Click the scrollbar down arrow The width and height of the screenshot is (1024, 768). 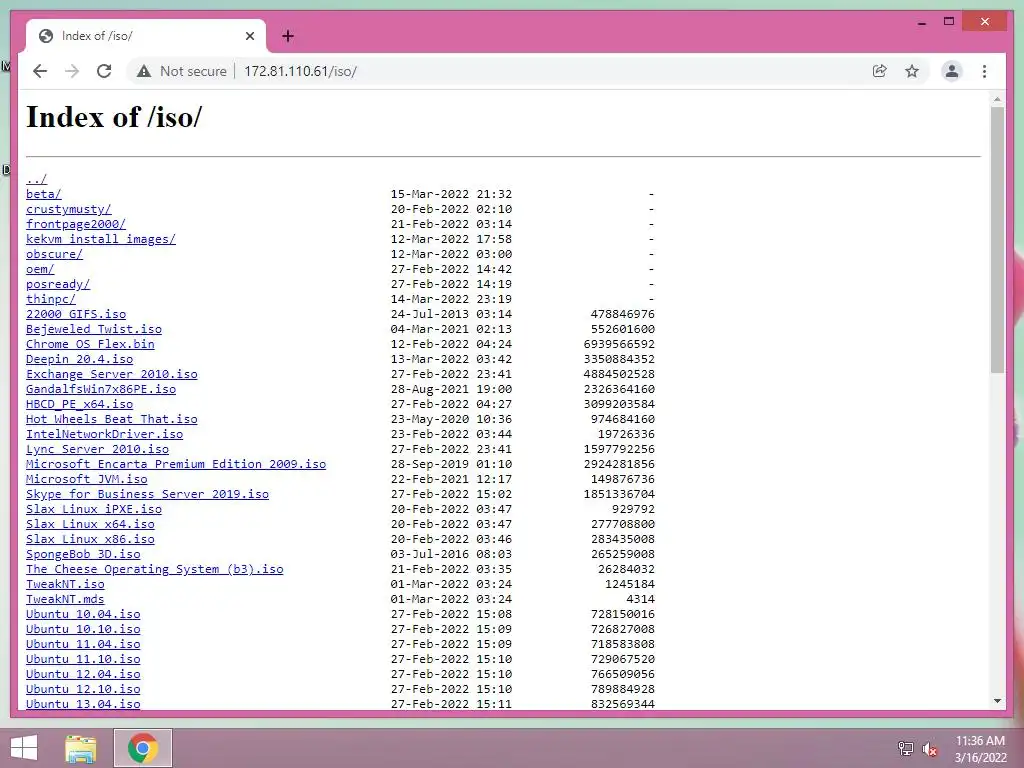tap(997, 701)
